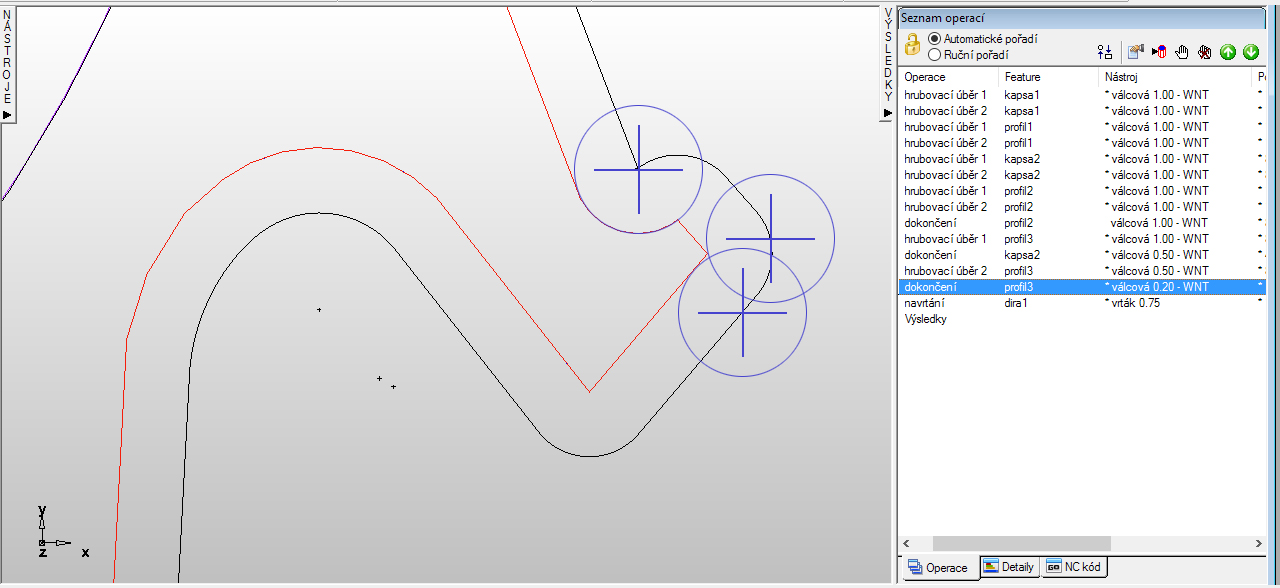Expand the NÁSTROJE side panel arrow
1280x588 pixels.
pos(7,115)
